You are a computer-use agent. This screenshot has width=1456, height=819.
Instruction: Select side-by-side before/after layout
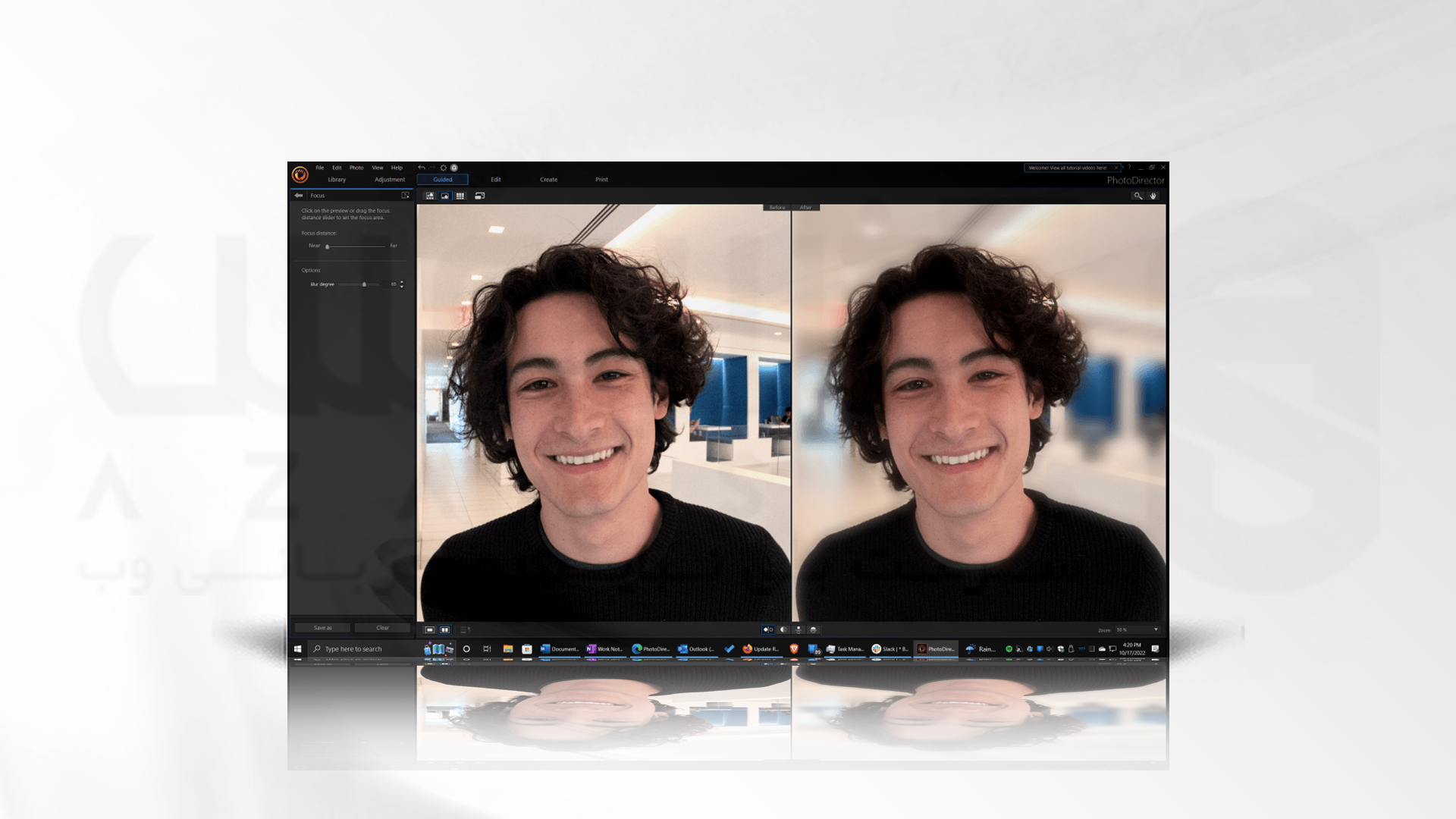pyautogui.click(x=768, y=629)
